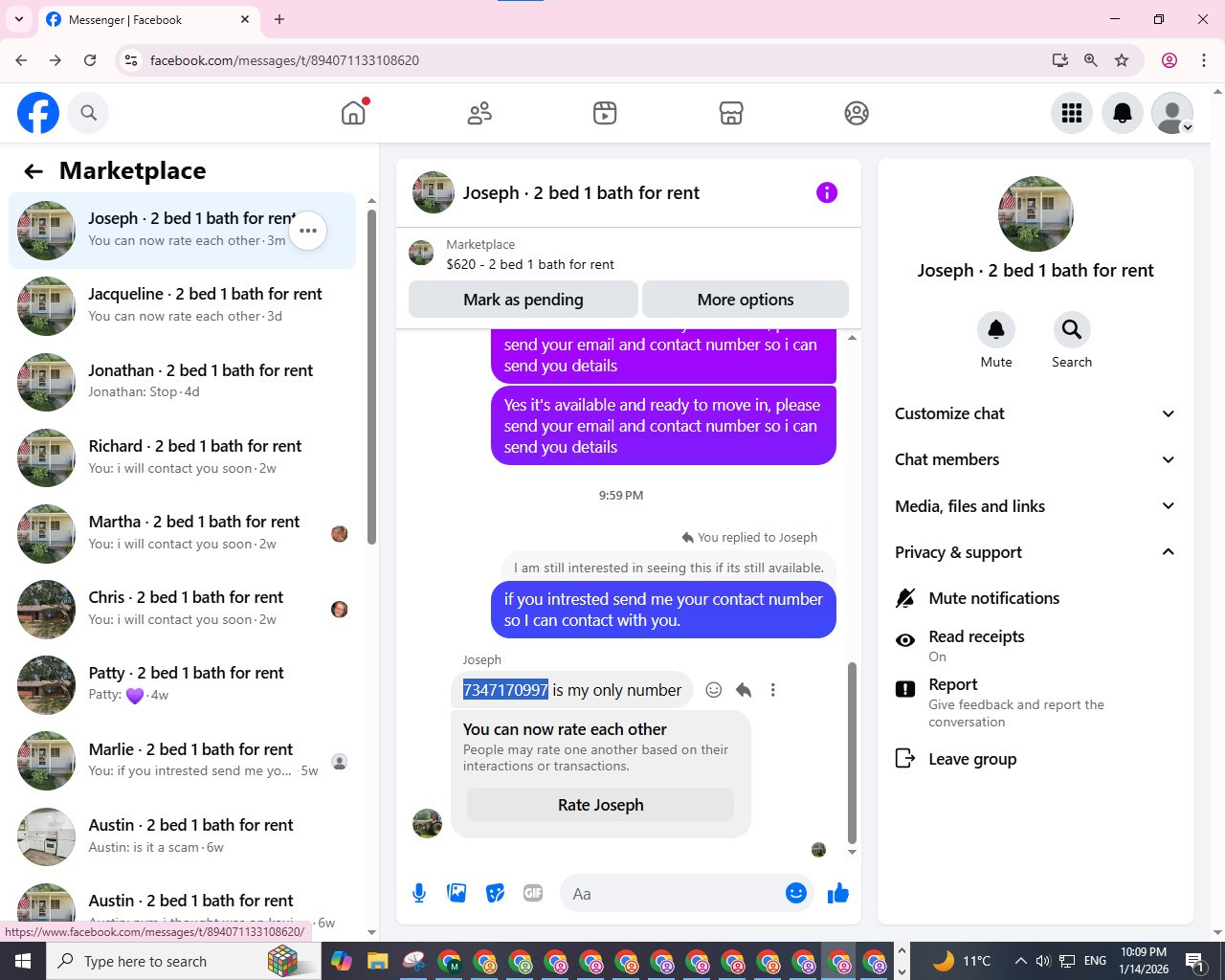Search in conversation magnifier
Image resolution: width=1225 pixels, height=980 pixels.
pyautogui.click(x=1072, y=329)
